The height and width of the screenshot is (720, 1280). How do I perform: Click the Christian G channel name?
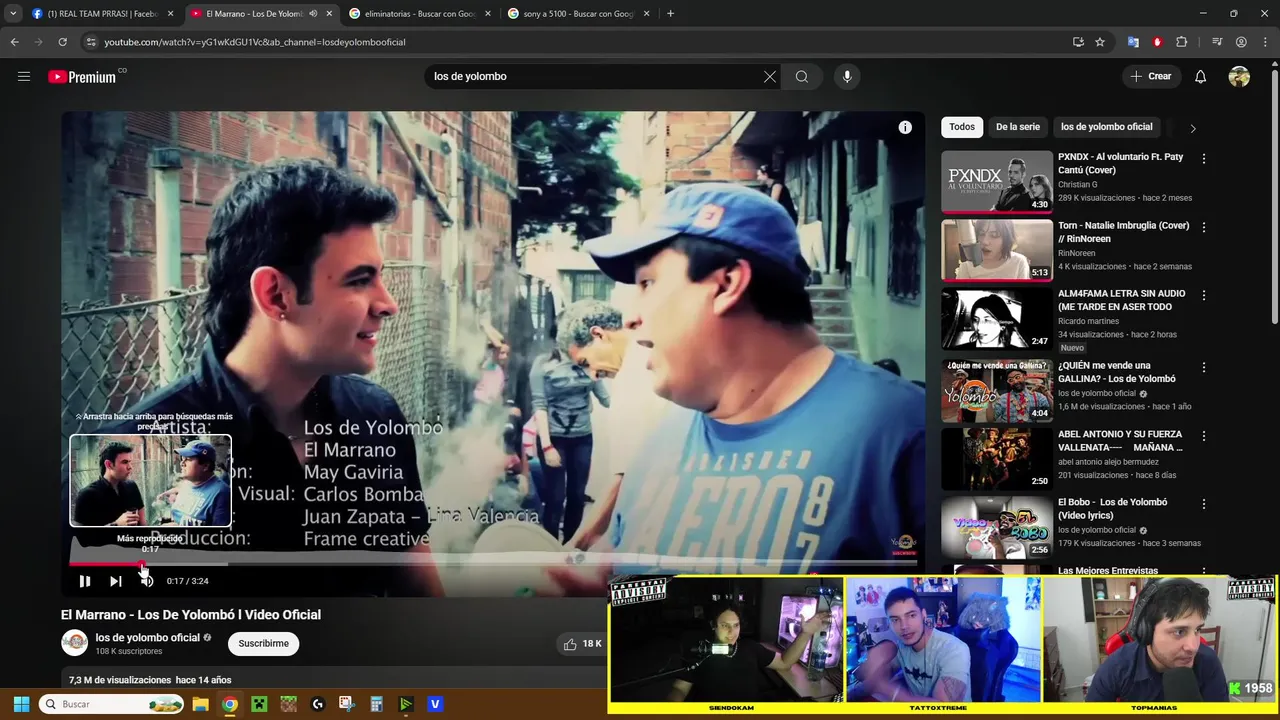pyautogui.click(x=1077, y=184)
